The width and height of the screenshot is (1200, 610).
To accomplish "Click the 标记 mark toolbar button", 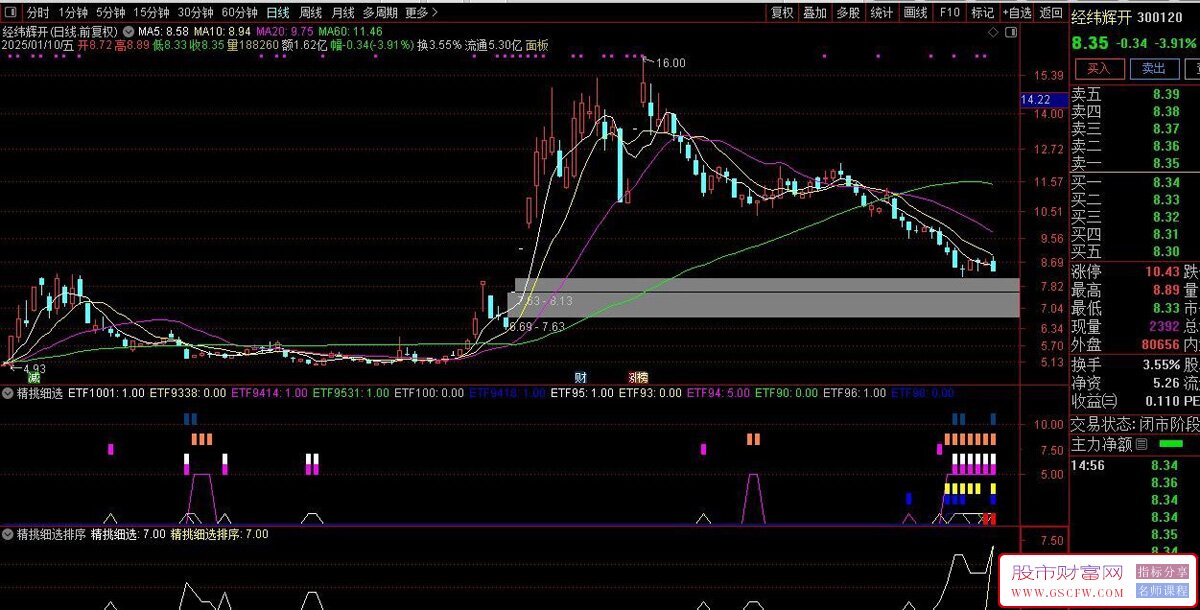I will pos(982,13).
